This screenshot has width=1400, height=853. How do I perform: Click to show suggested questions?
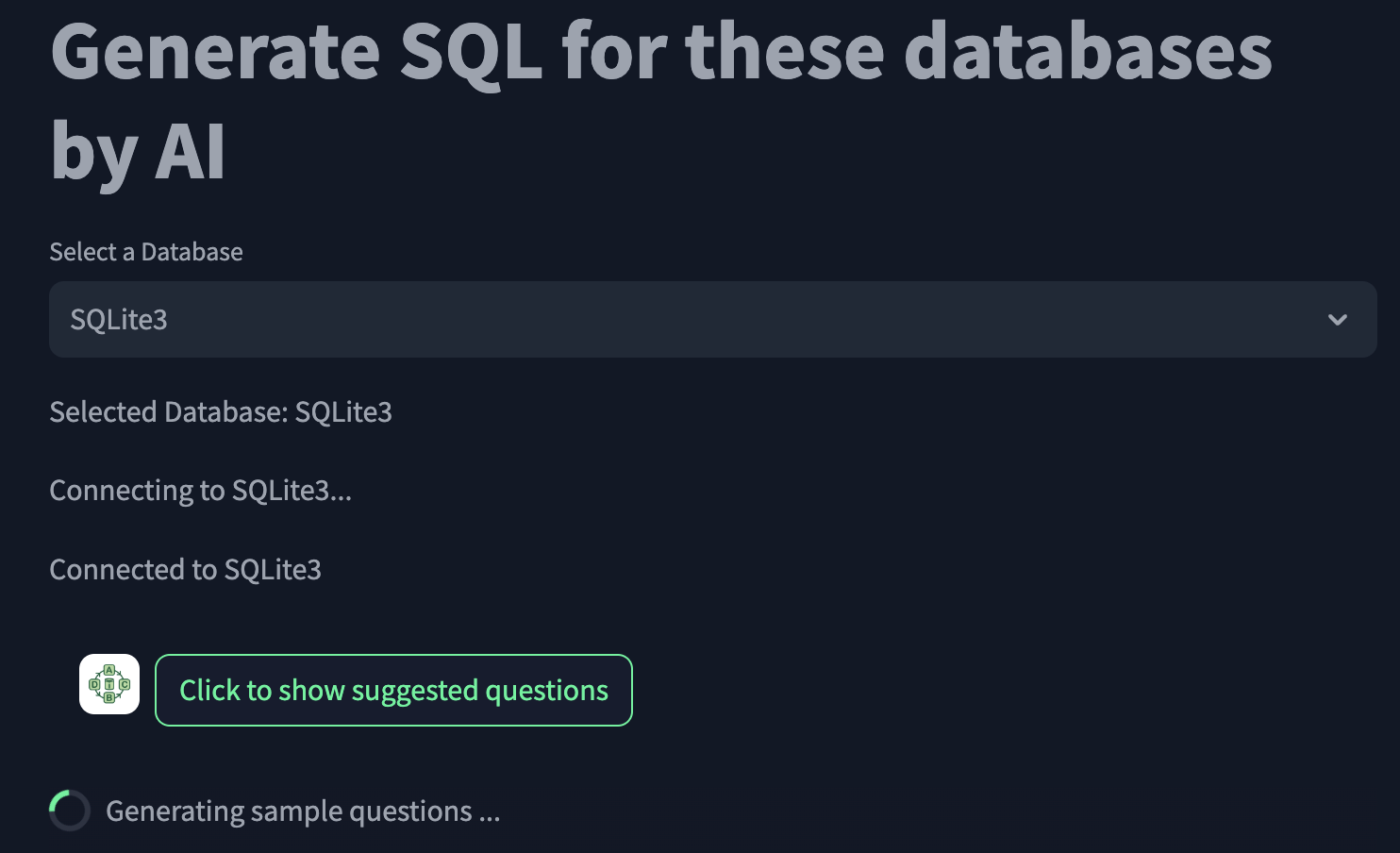393,691
